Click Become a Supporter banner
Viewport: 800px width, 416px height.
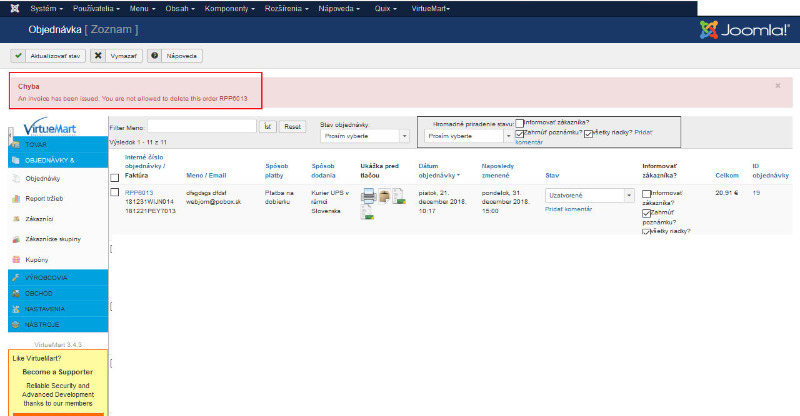(x=58, y=372)
